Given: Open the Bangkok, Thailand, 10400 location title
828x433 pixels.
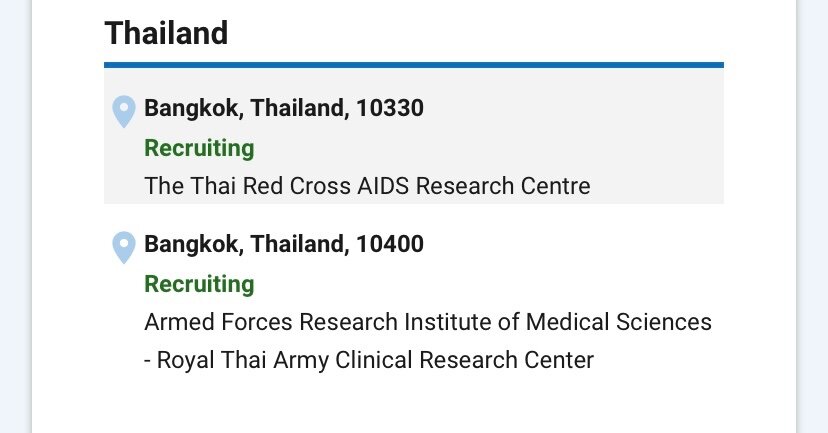Looking at the screenshot, I should point(284,244).
